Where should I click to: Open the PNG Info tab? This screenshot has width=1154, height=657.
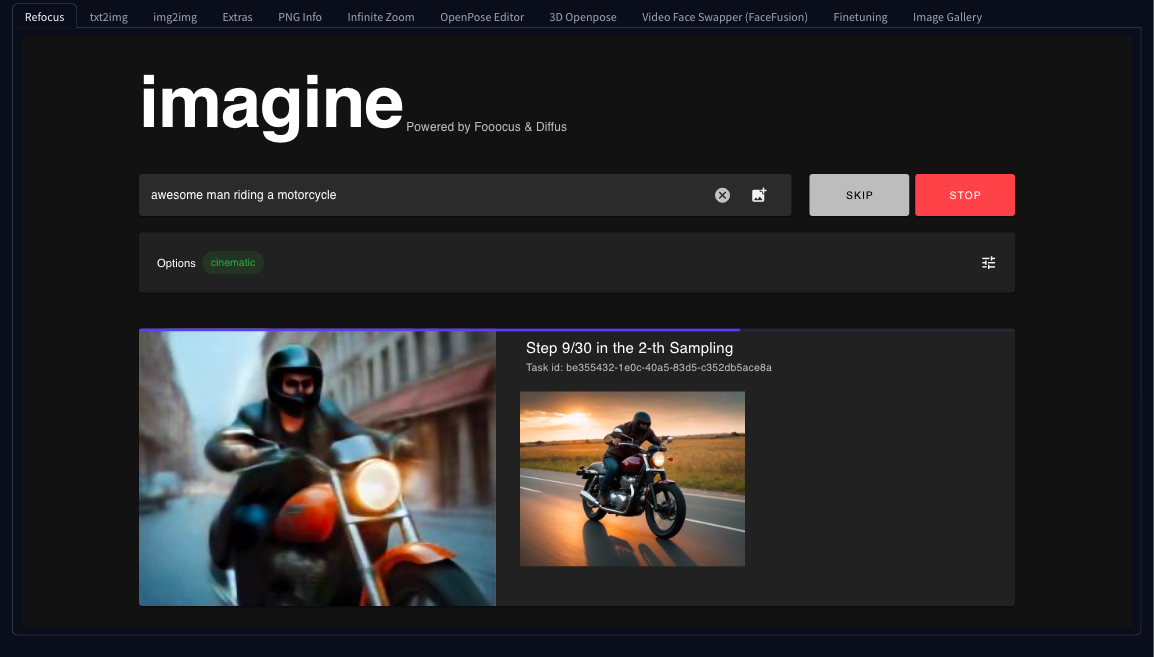(x=299, y=16)
